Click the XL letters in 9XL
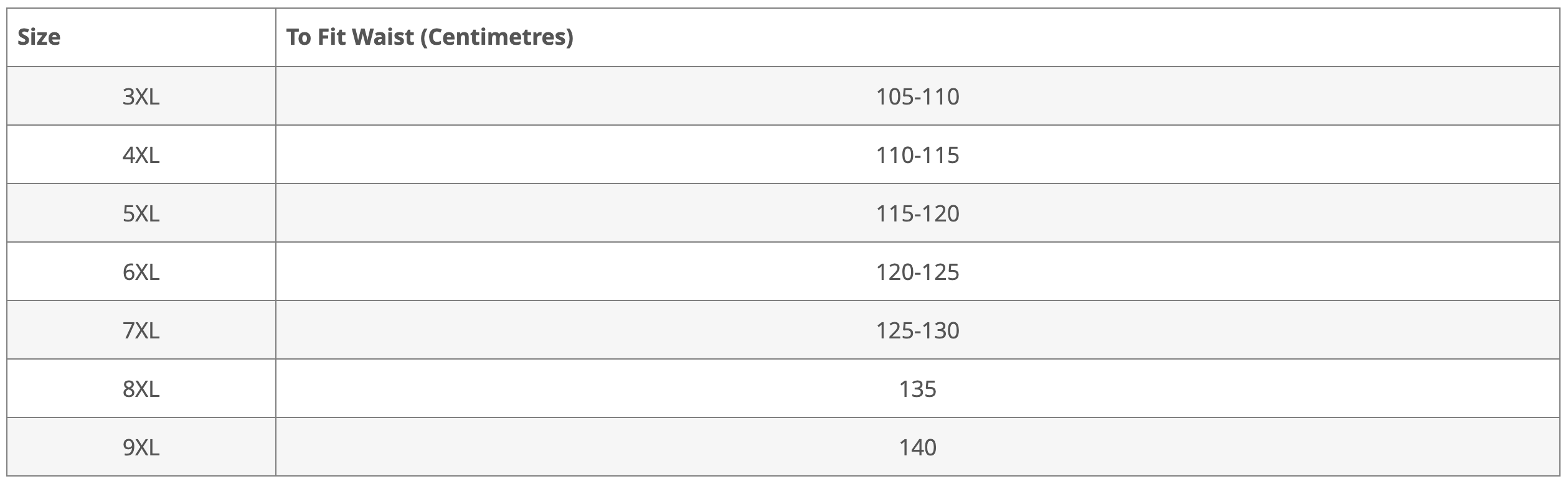1568x484 pixels. [148, 447]
